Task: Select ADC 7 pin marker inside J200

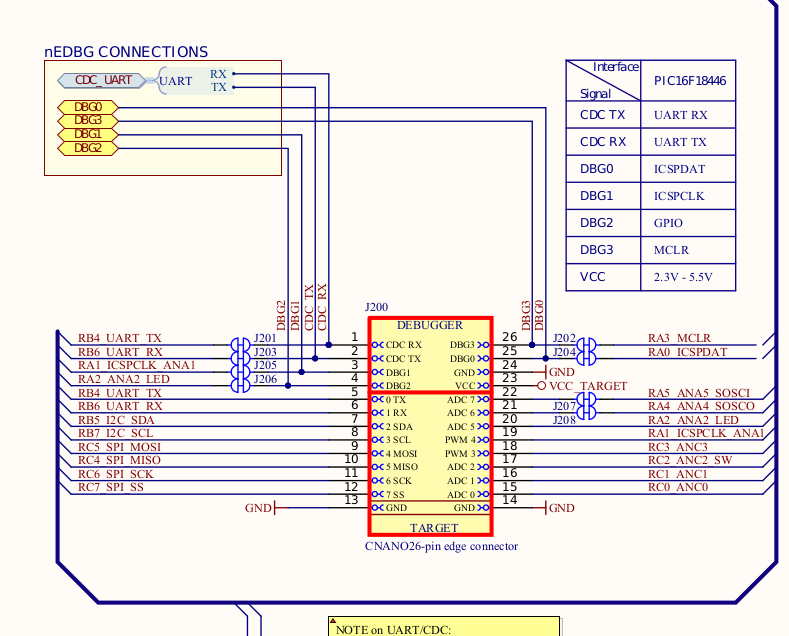Action: click(484, 400)
